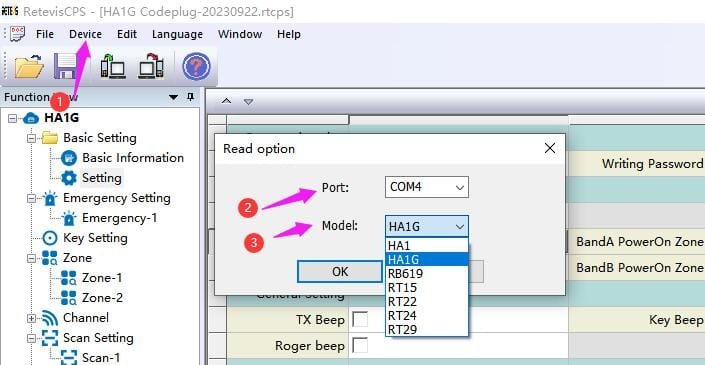Collapse the Basic Setting tree node
This screenshot has height=365, width=705.
[31, 138]
